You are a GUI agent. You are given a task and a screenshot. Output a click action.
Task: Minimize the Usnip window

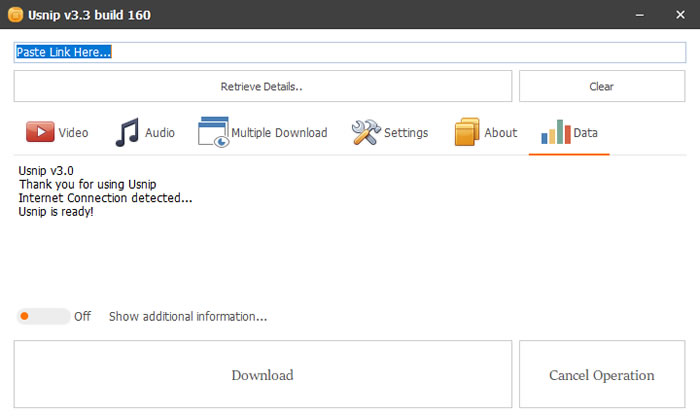click(x=640, y=15)
